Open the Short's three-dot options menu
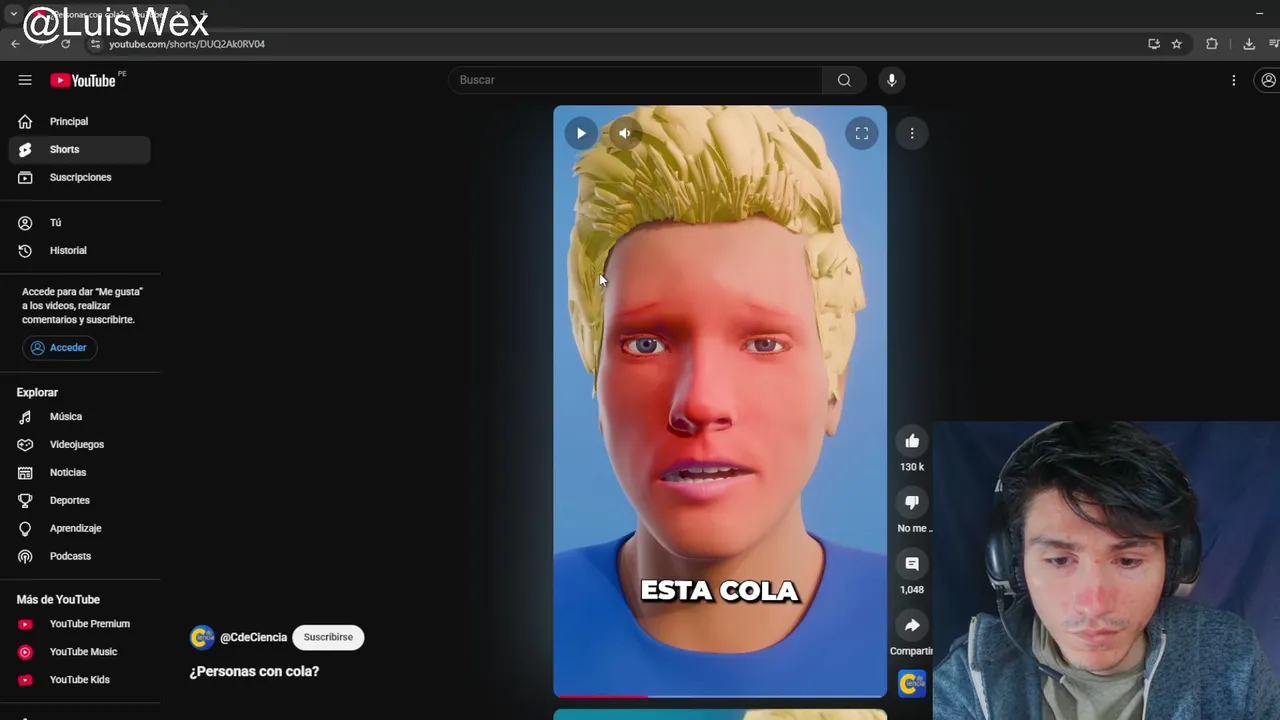This screenshot has height=720, width=1280. click(912, 133)
